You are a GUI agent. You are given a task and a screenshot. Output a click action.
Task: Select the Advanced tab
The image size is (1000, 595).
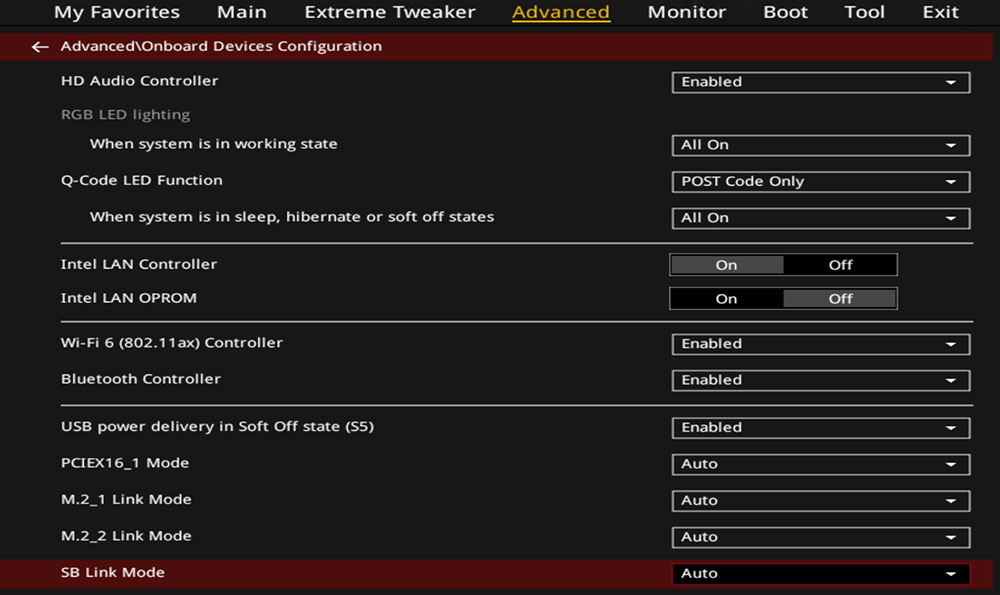coord(561,12)
